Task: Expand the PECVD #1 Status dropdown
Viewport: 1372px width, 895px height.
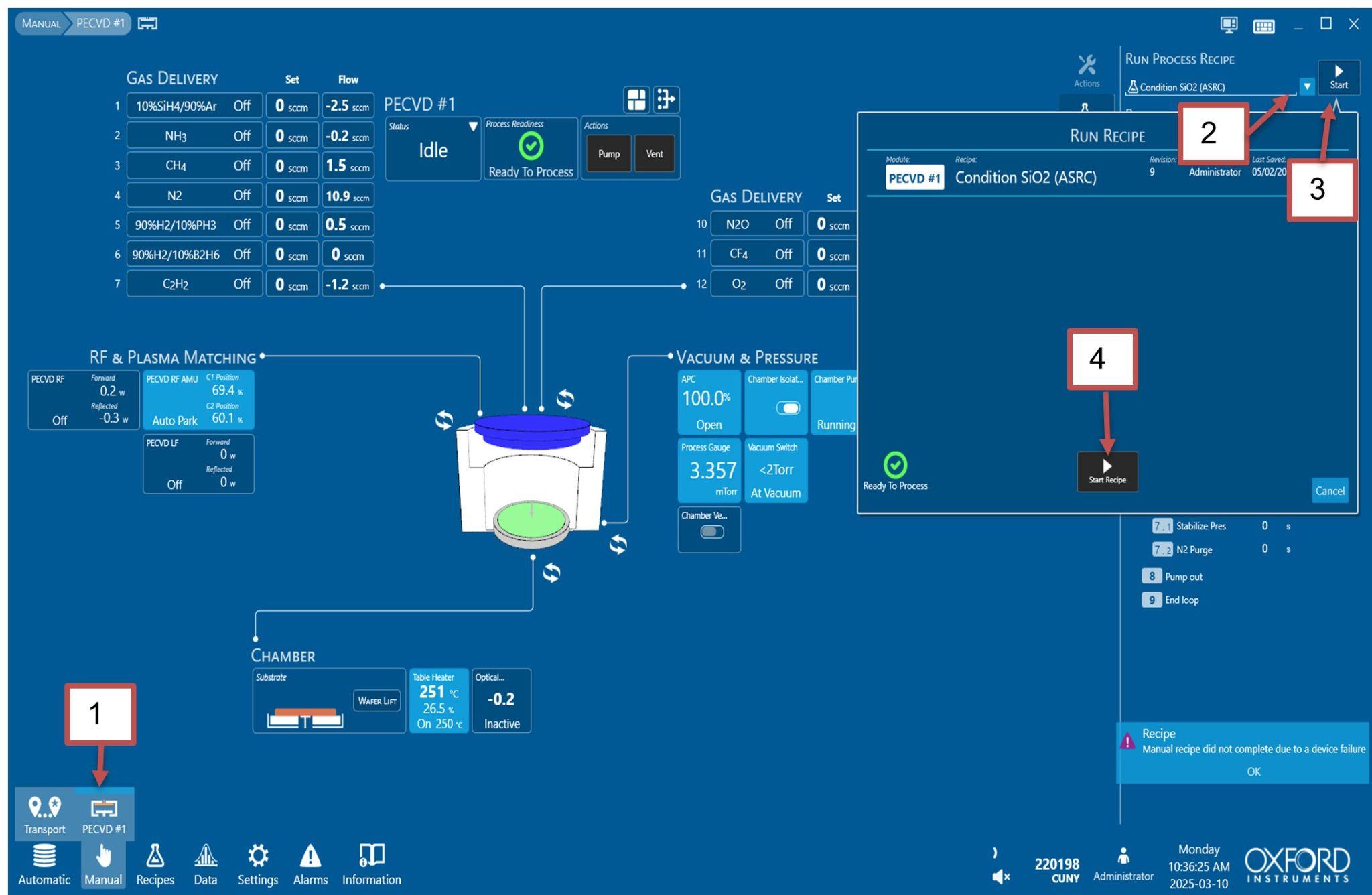Action: pyautogui.click(x=472, y=126)
